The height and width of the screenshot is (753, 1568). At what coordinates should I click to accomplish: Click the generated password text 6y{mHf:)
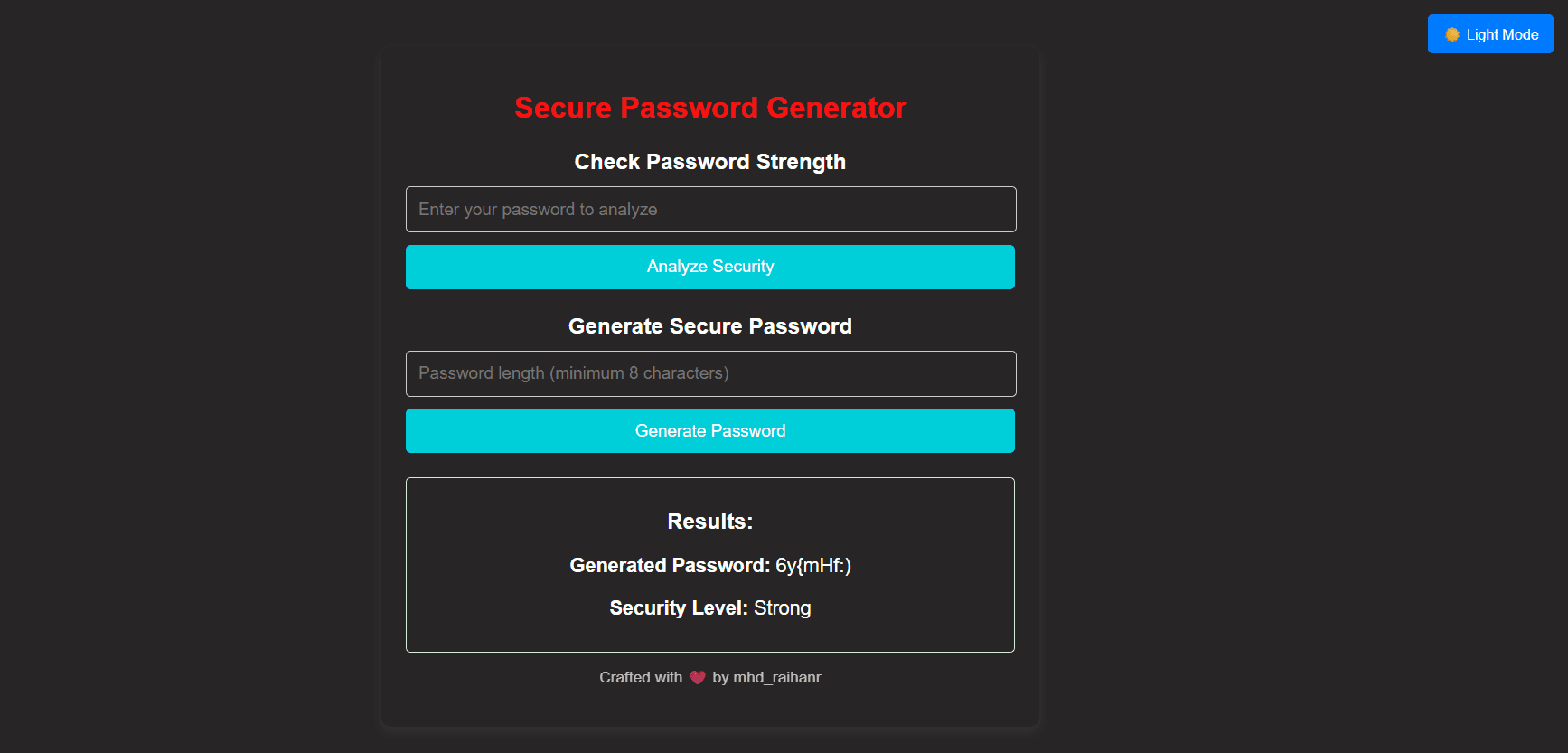tap(812, 565)
